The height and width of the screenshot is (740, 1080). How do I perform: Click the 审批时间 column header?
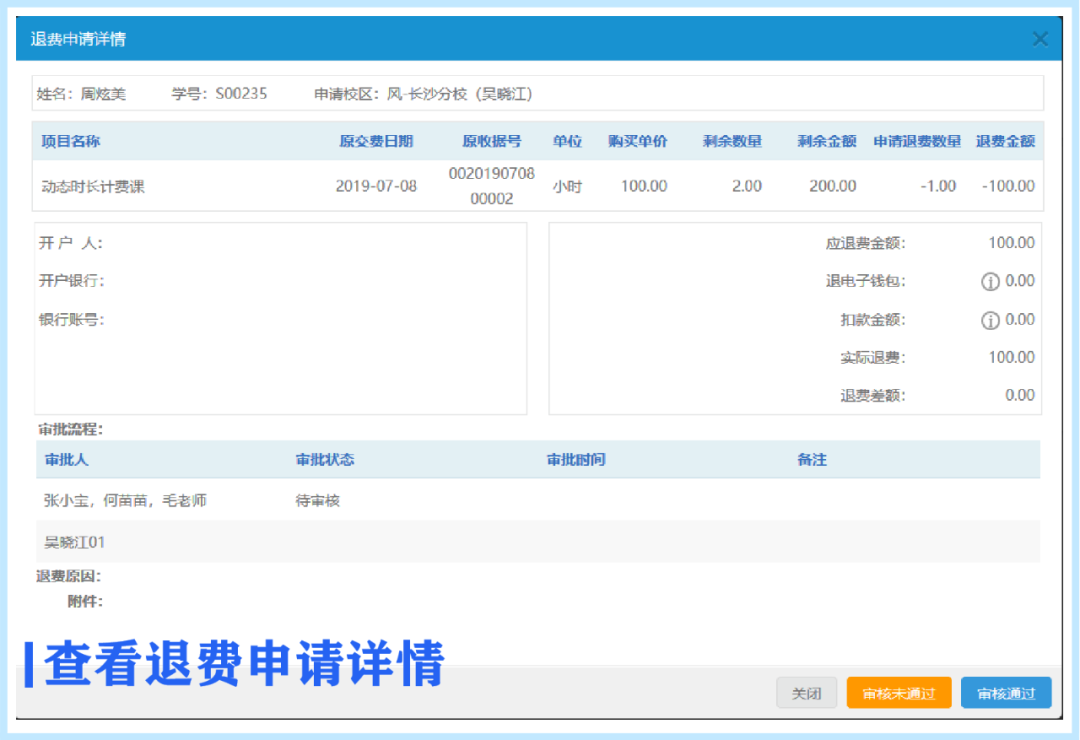(x=576, y=460)
